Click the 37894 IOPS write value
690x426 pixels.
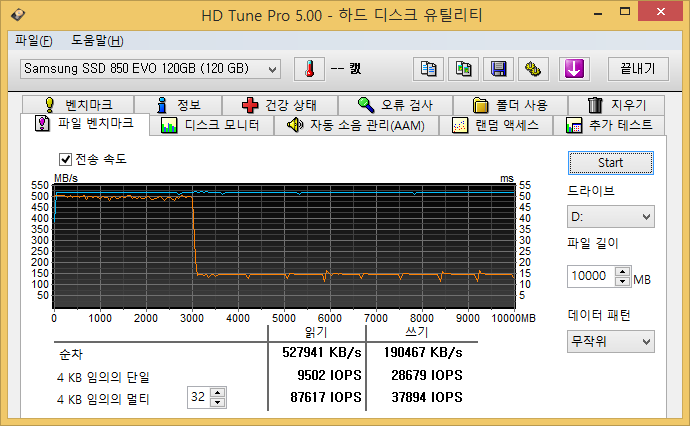pyautogui.click(x=427, y=397)
